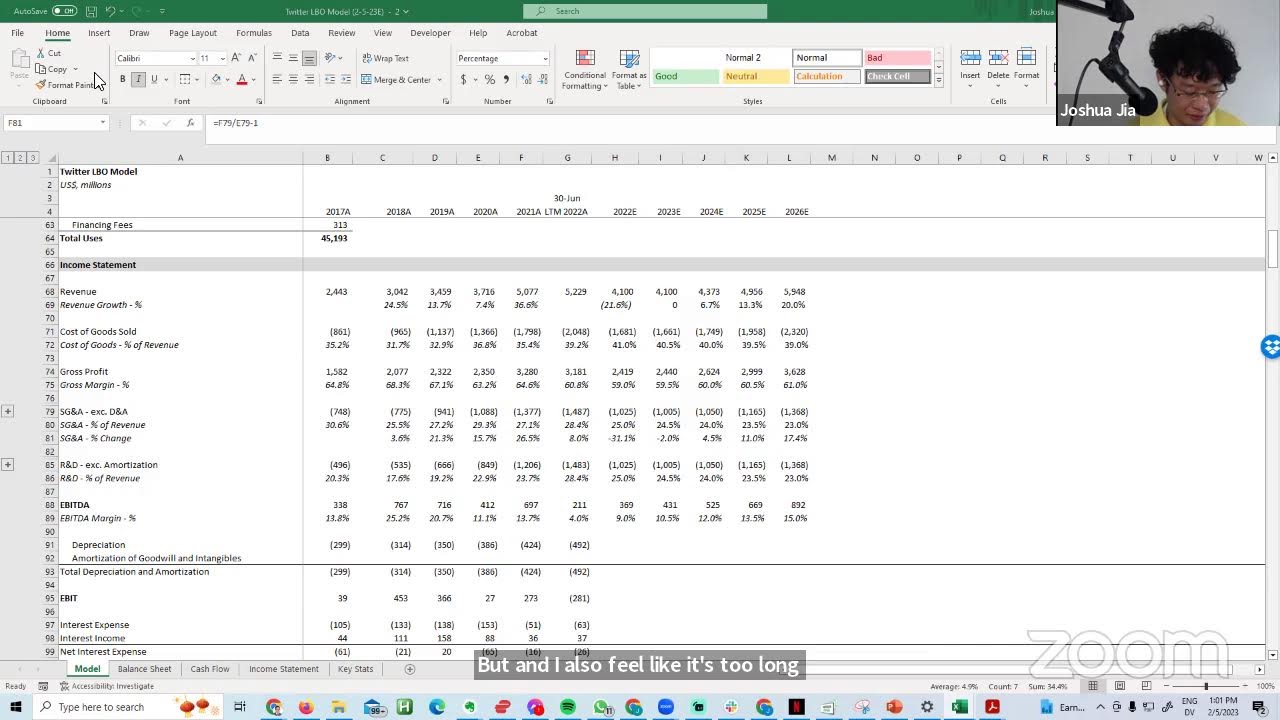
Task: Apply the Good cell style
Action: tap(686, 76)
